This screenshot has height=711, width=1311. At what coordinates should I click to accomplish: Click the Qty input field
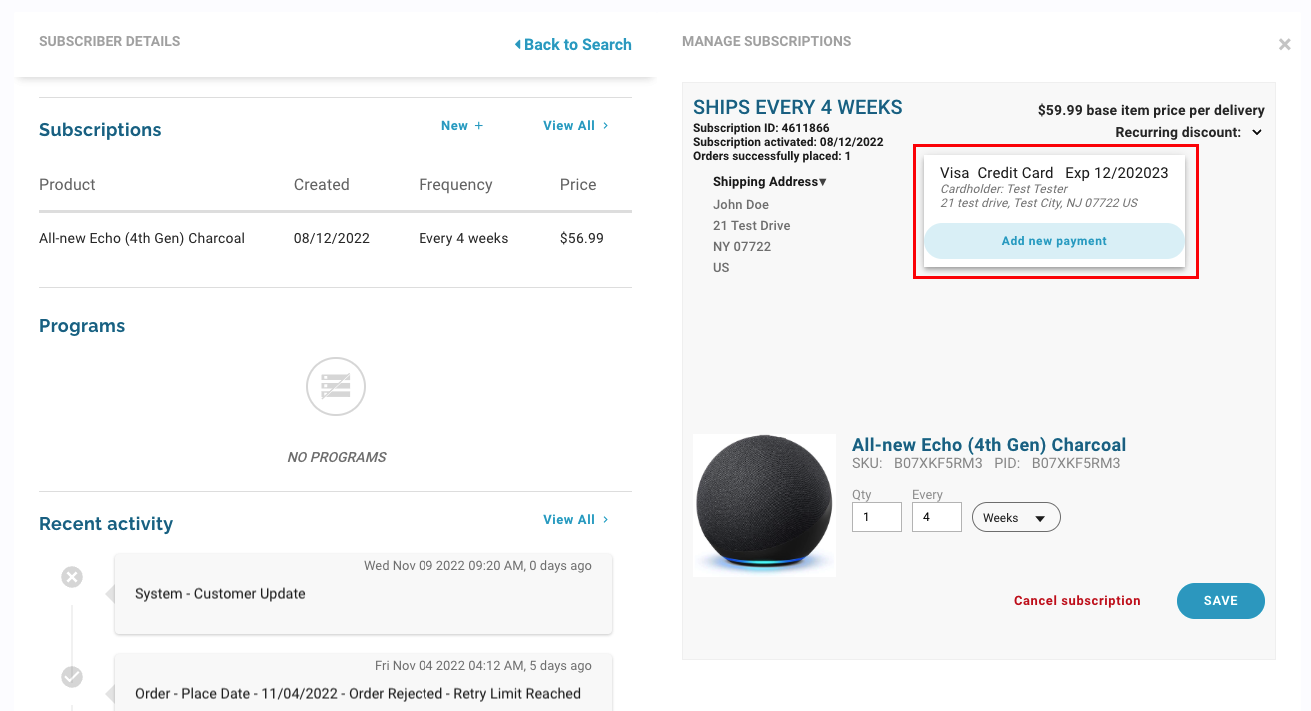click(x=877, y=517)
